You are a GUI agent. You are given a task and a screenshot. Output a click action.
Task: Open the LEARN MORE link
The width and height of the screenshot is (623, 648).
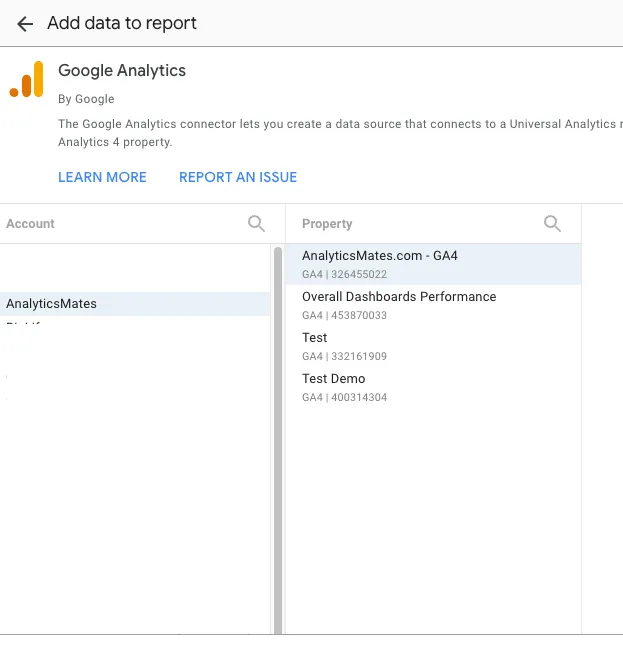point(102,177)
